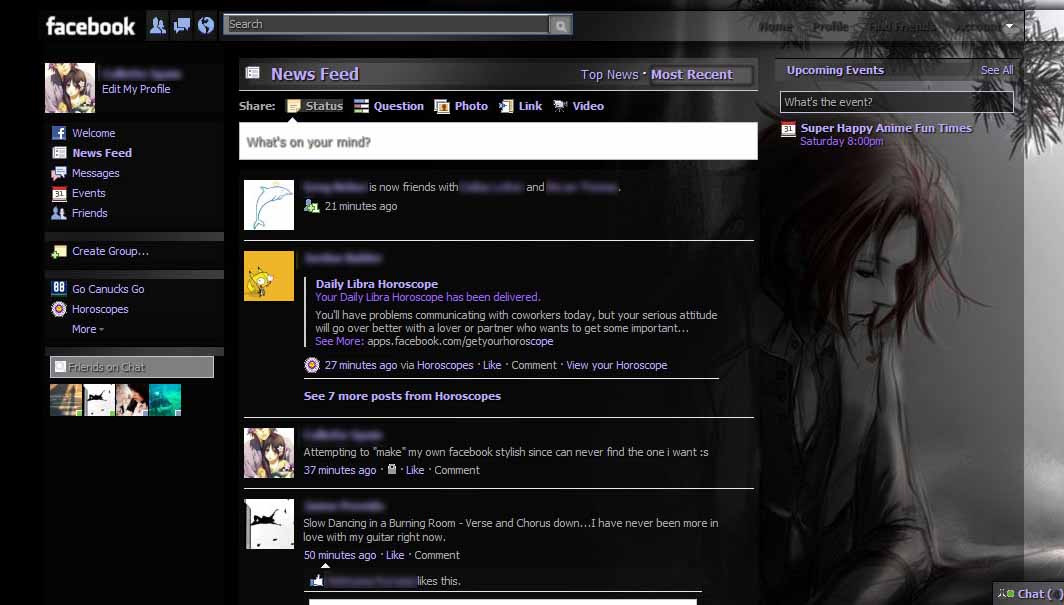Click the 21 minutes ago friendship icon
Viewport: 1064px width, 605px height.
point(311,206)
